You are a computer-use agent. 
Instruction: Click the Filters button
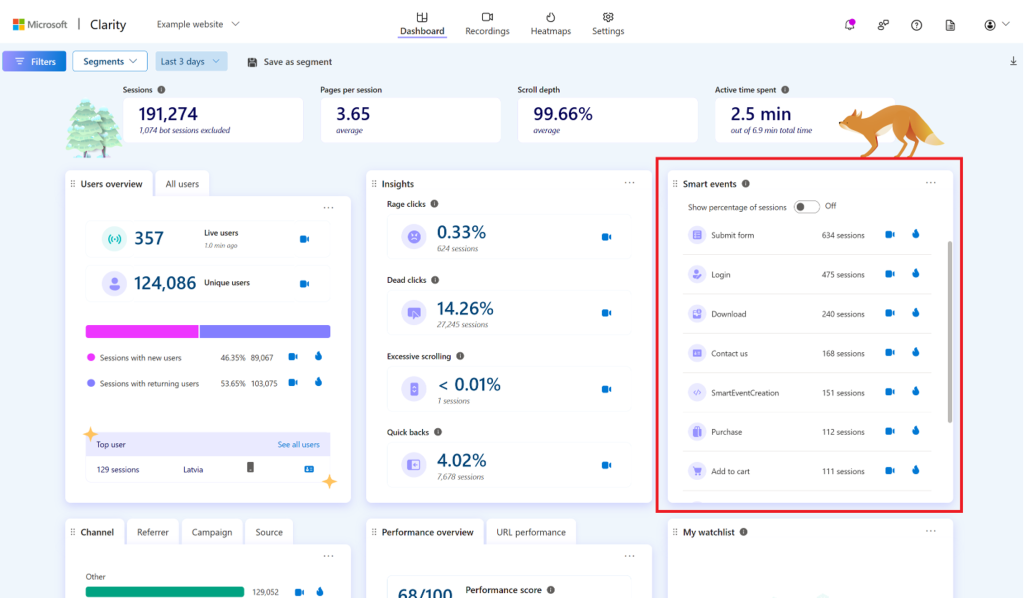point(34,61)
